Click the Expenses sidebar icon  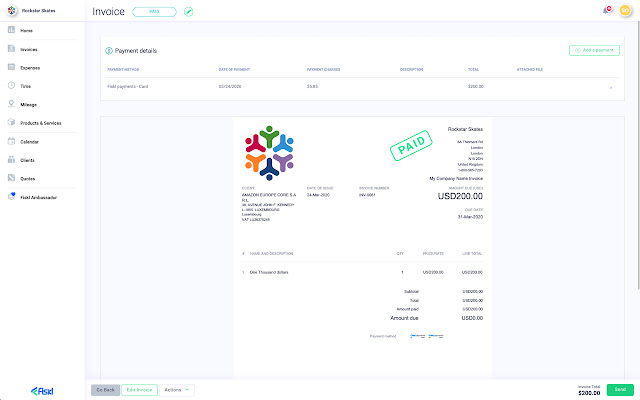(x=11, y=67)
